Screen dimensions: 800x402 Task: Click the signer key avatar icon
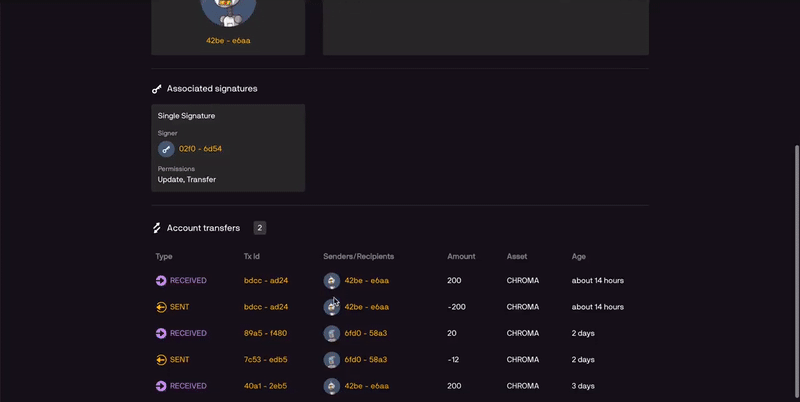click(x=166, y=149)
